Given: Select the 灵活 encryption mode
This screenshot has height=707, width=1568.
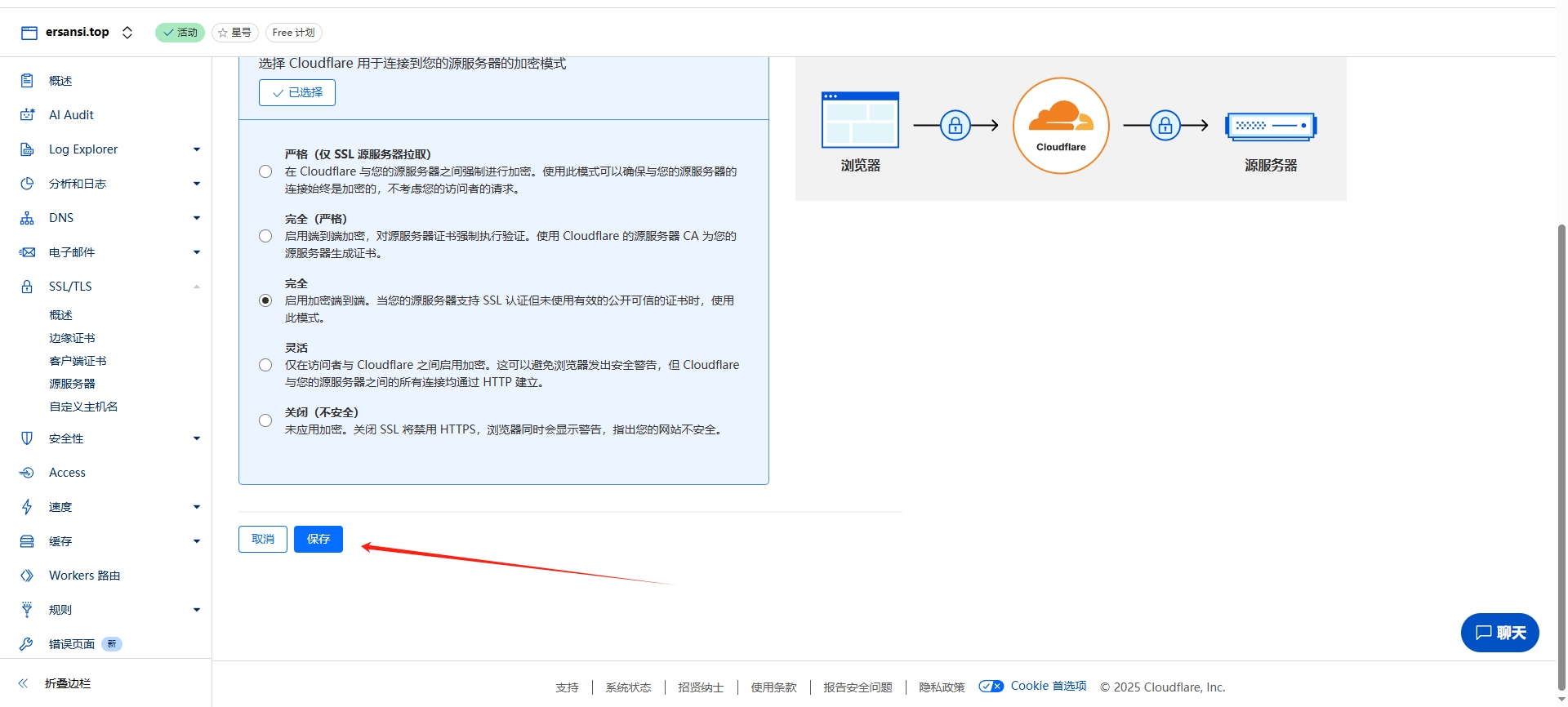Looking at the screenshot, I should [265, 365].
